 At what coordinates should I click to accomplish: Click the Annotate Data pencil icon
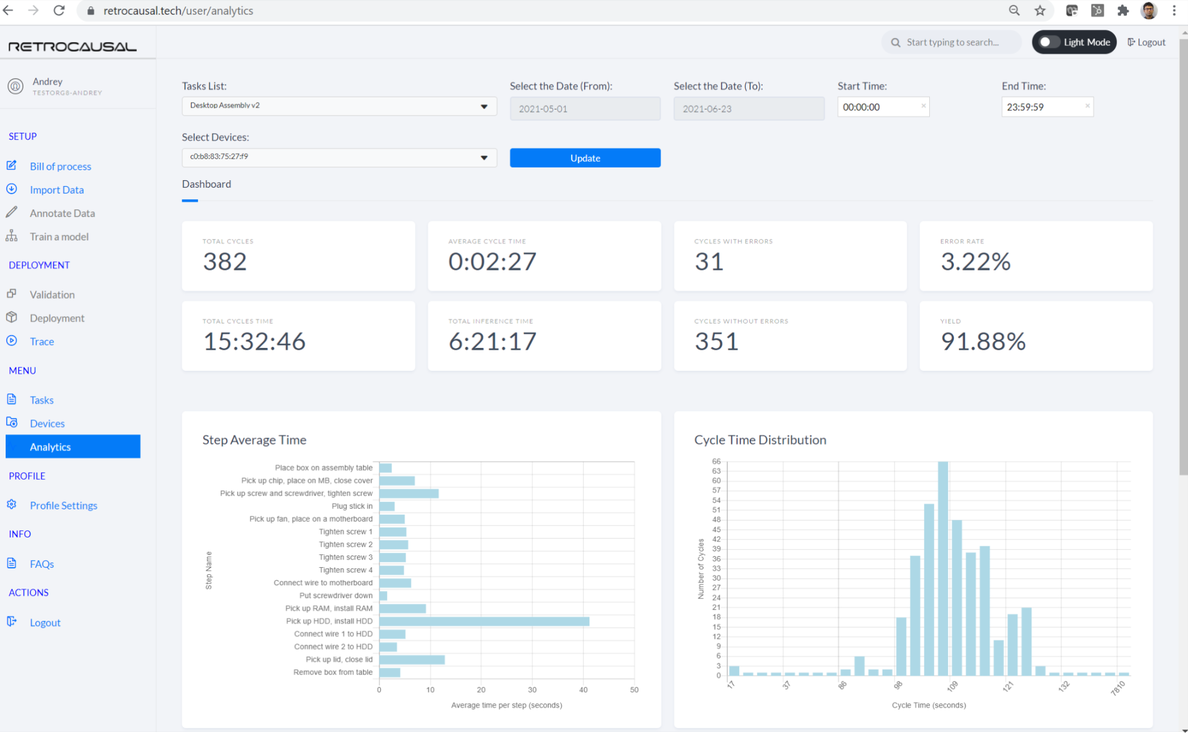[x=12, y=212]
